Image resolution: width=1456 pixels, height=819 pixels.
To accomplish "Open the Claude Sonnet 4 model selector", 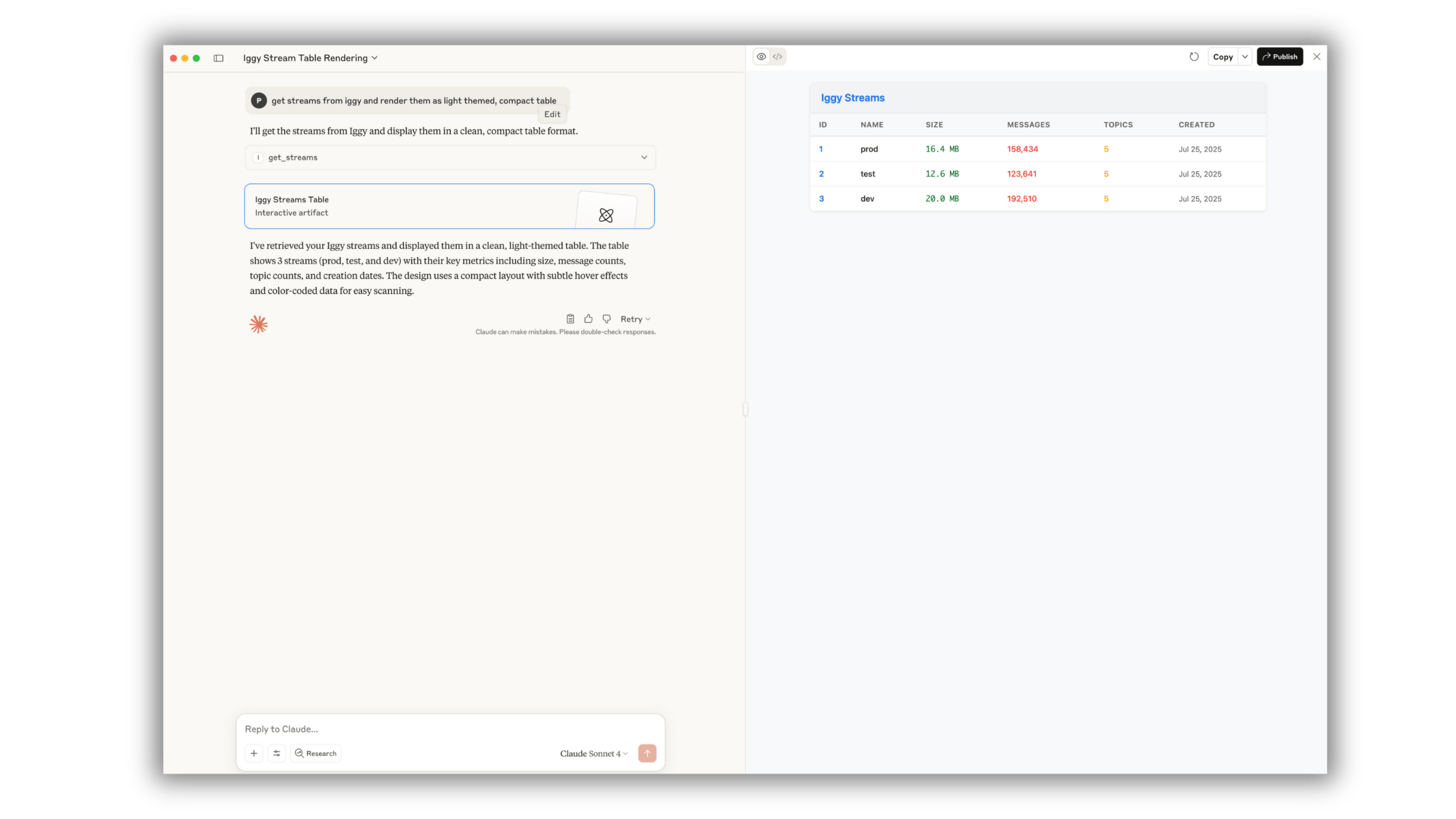I will point(593,753).
